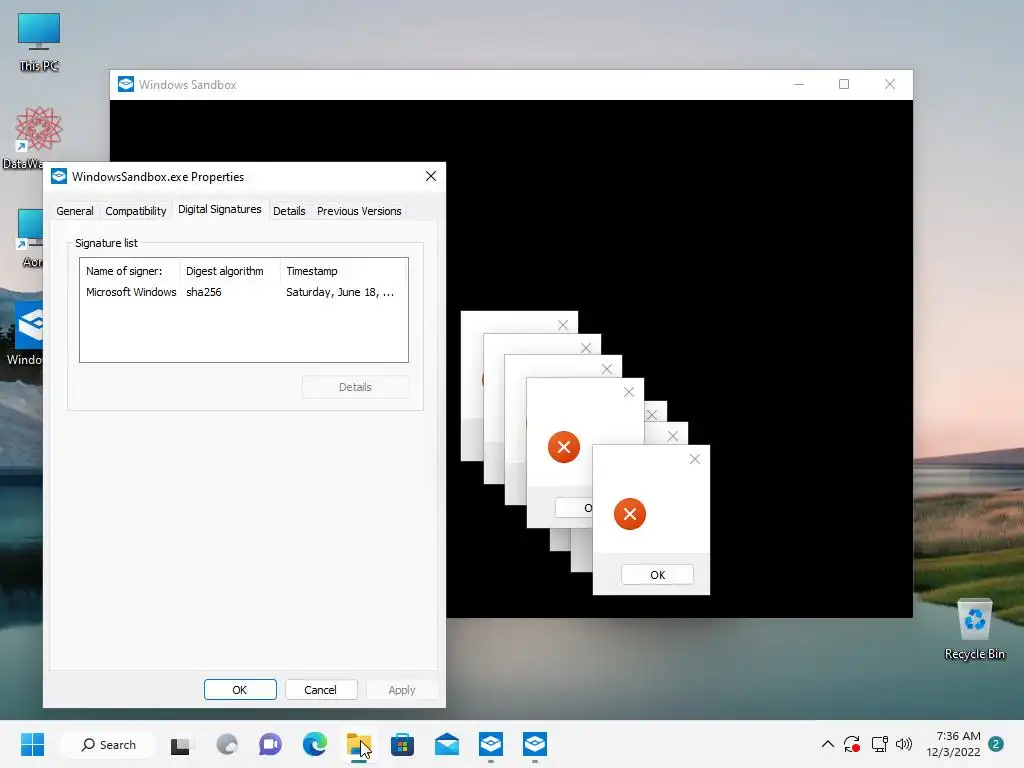Open the Chat app in taskbar

(270, 744)
